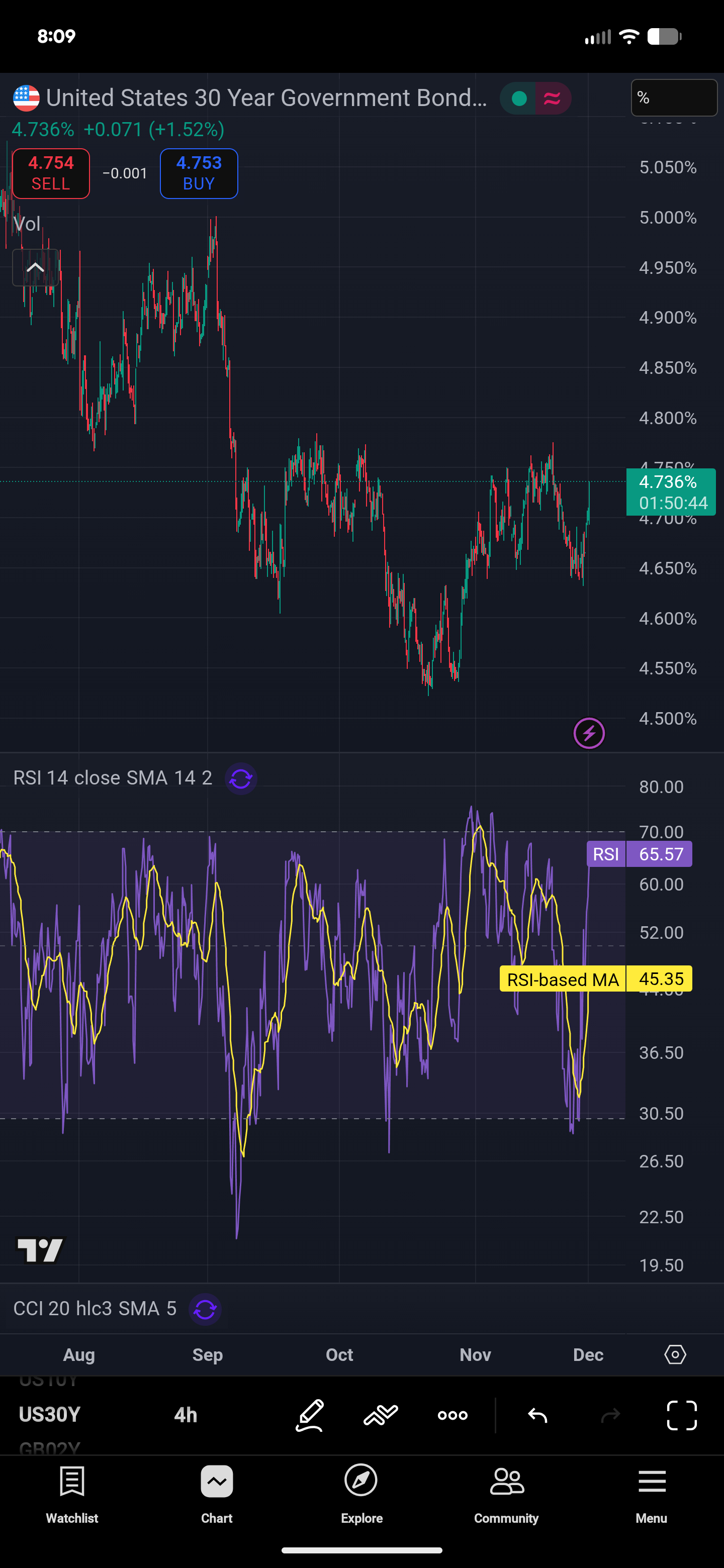Switch to the Chart tab
The height and width of the screenshot is (1568, 724).
[217, 1494]
